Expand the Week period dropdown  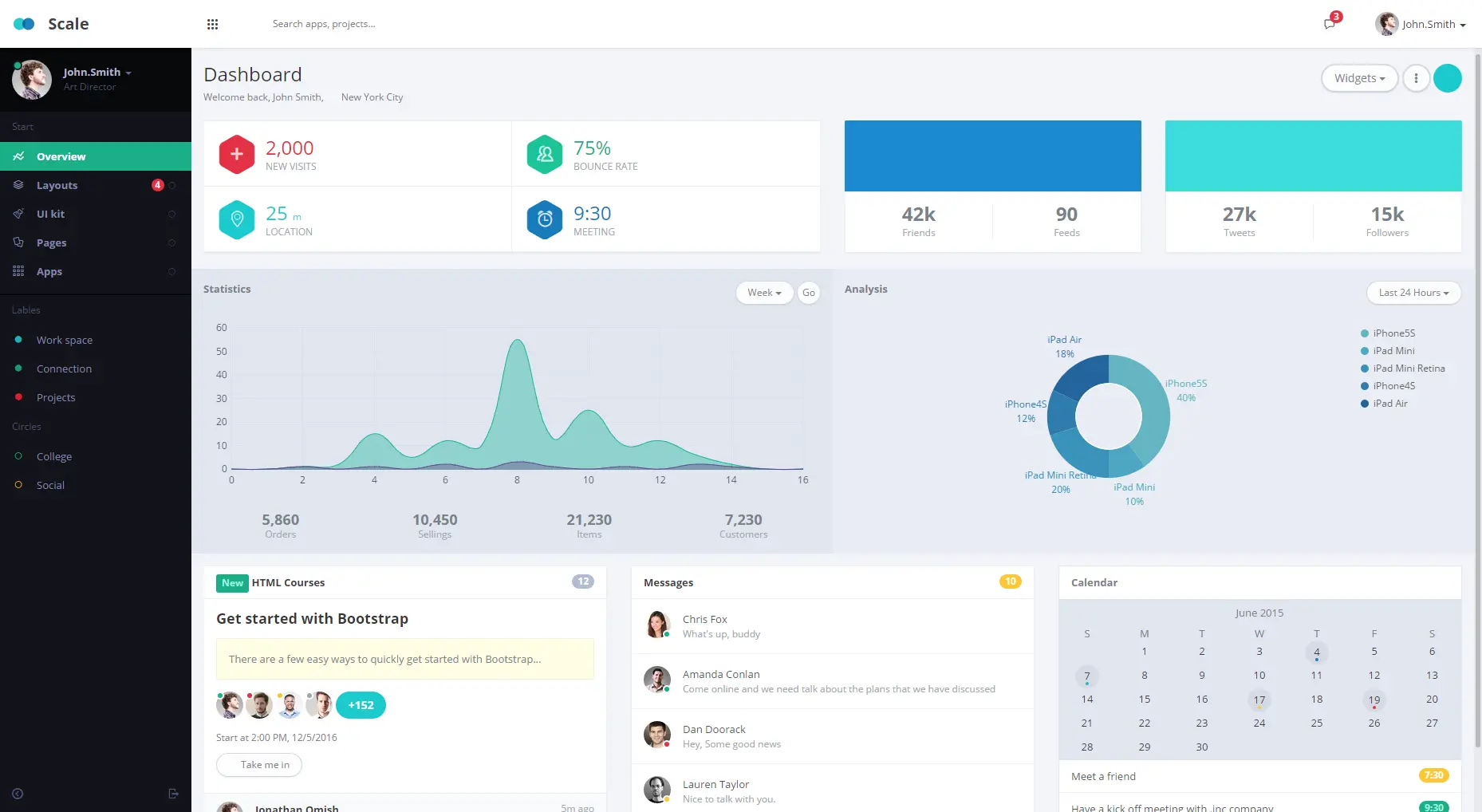(x=764, y=293)
